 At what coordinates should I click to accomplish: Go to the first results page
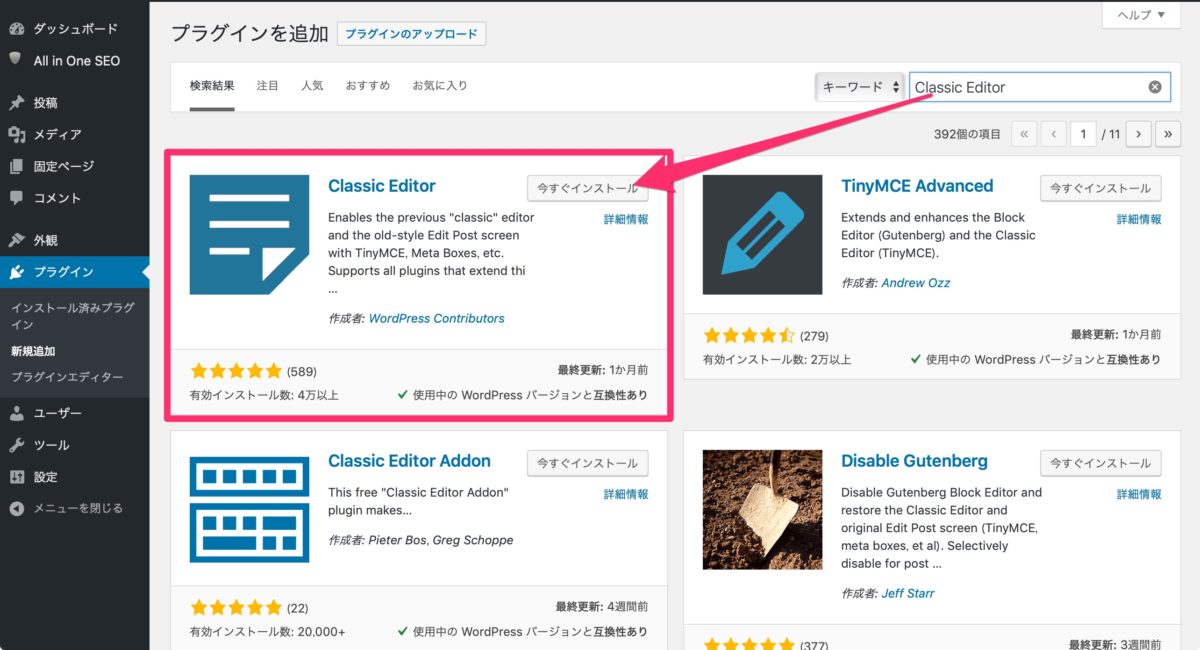(x=1024, y=134)
